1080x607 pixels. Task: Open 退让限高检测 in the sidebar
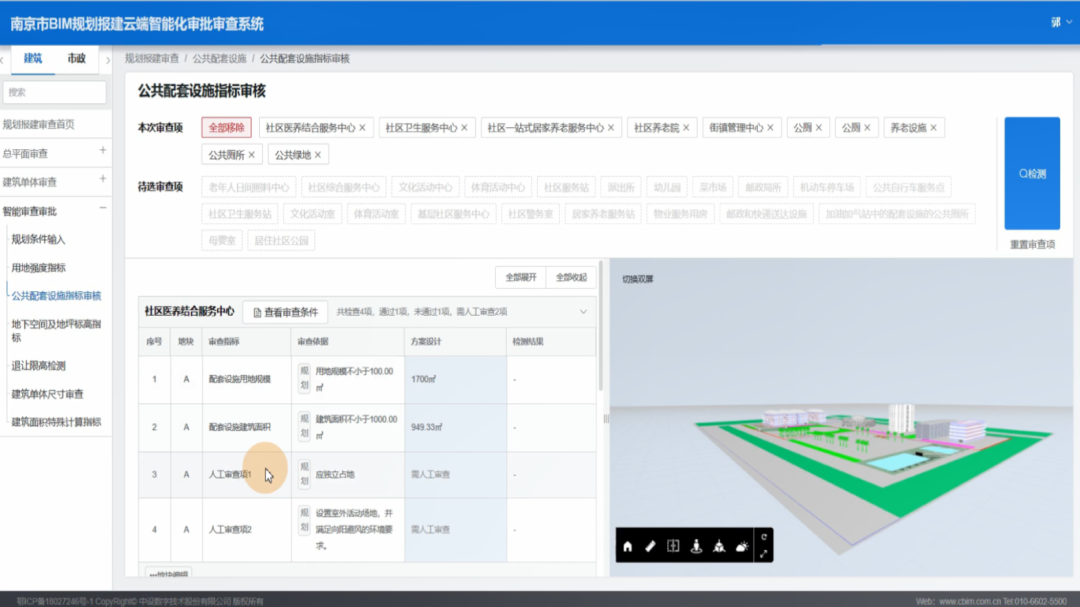[x=39, y=366]
